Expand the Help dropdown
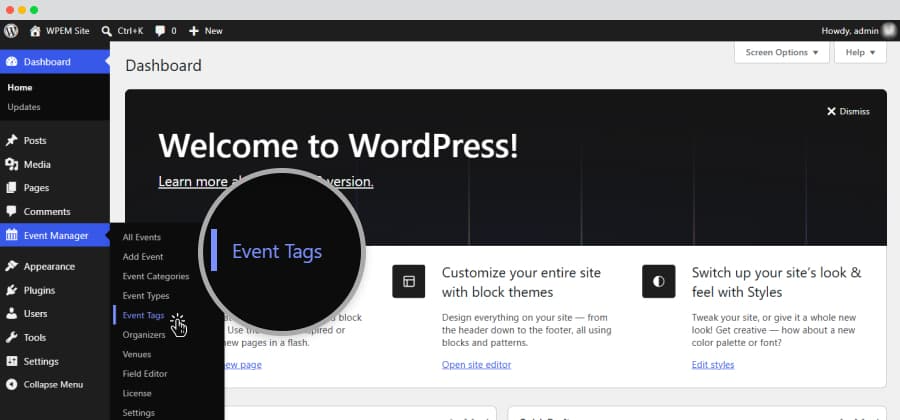900x420 pixels. [860, 52]
